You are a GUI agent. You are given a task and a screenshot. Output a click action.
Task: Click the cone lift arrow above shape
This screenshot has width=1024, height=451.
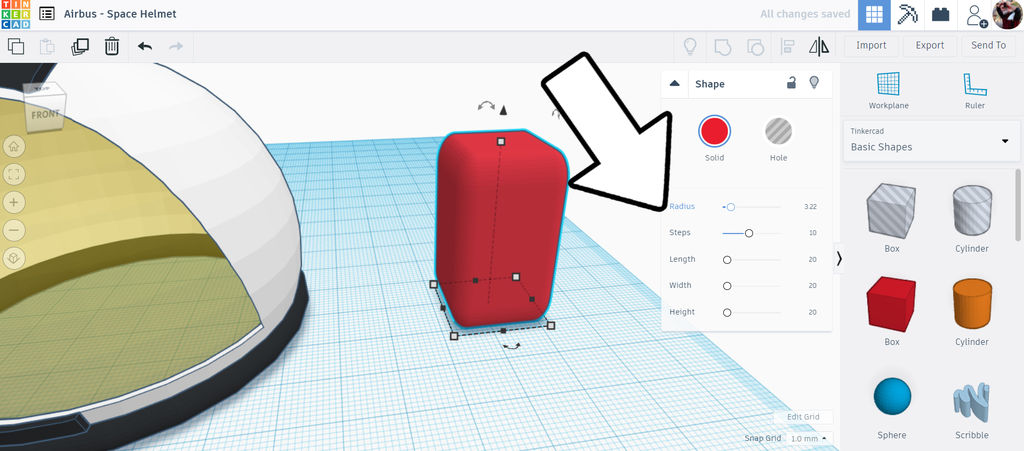pyautogui.click(x=503, y=110)
